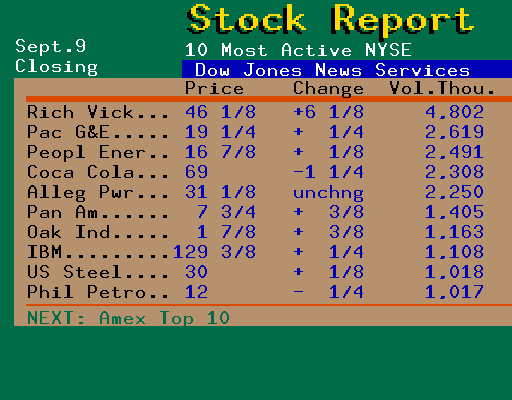Click Coca Cola price 69
Viewport: 512px width, 400px height.
(x=197, y=172)
